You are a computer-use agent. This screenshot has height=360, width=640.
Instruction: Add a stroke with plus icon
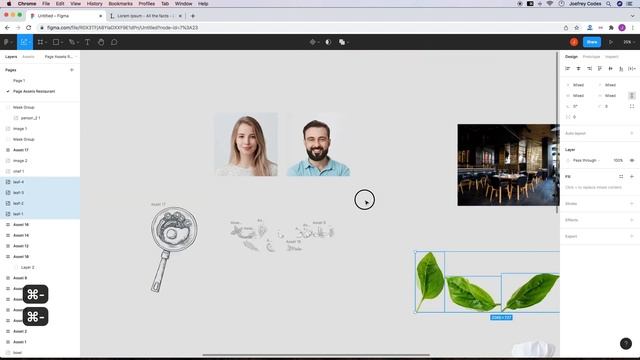coord(632,203)
